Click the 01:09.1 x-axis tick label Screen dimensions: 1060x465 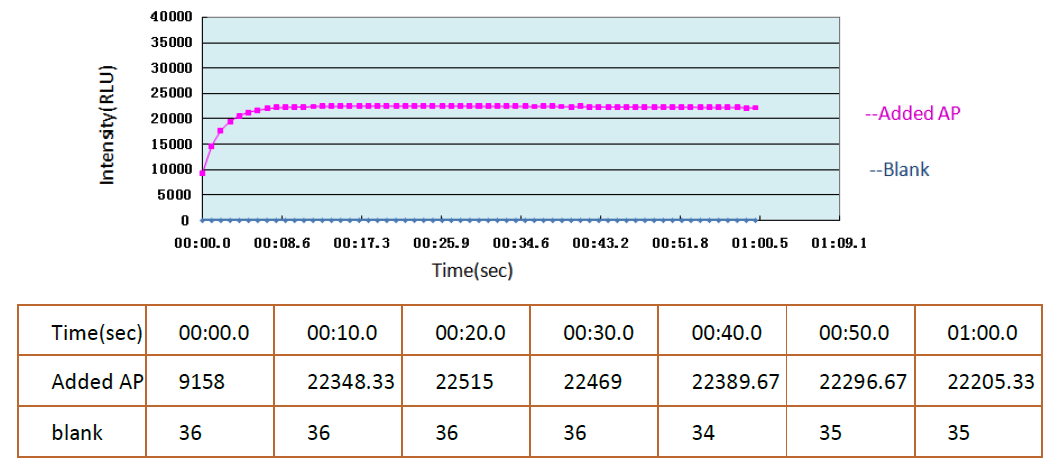[x=838, y=243]
